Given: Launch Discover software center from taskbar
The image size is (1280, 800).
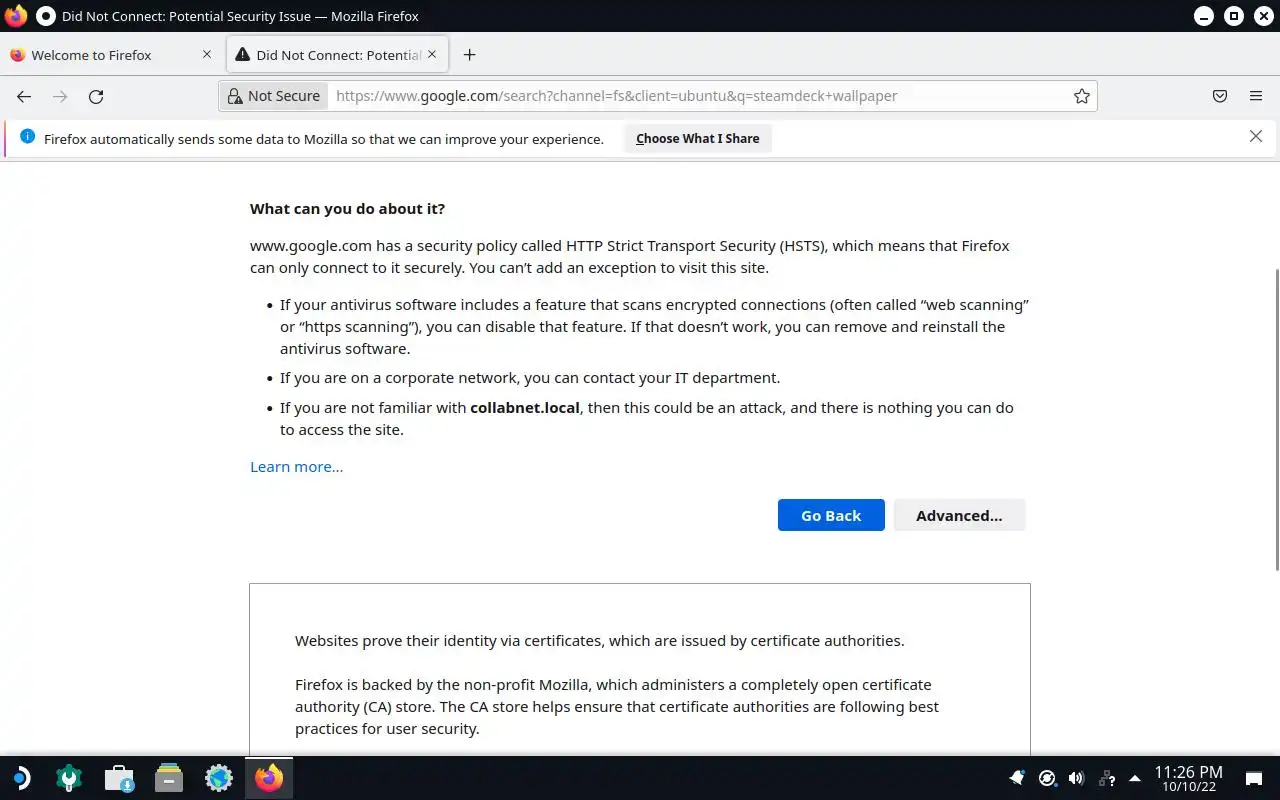Looking at the screenshot, I should pyautogui.click(x=119, y=778).
